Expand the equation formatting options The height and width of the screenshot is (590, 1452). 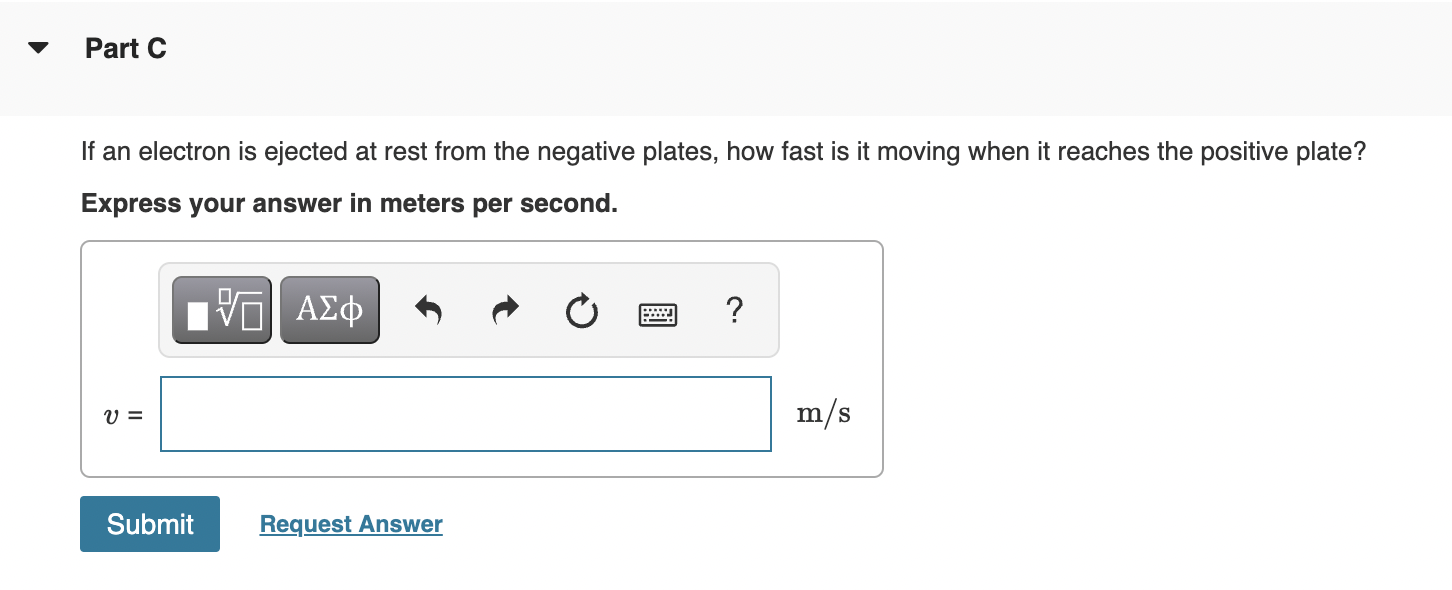pos(221,309)
